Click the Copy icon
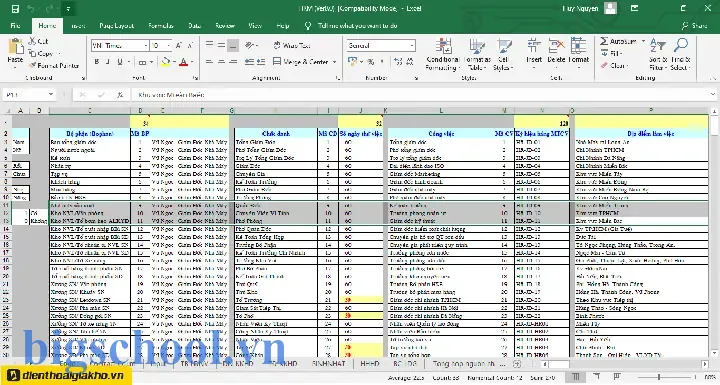The width and height of the screenshot is (720, 385). pyautogui.click(x=32, y=53)
